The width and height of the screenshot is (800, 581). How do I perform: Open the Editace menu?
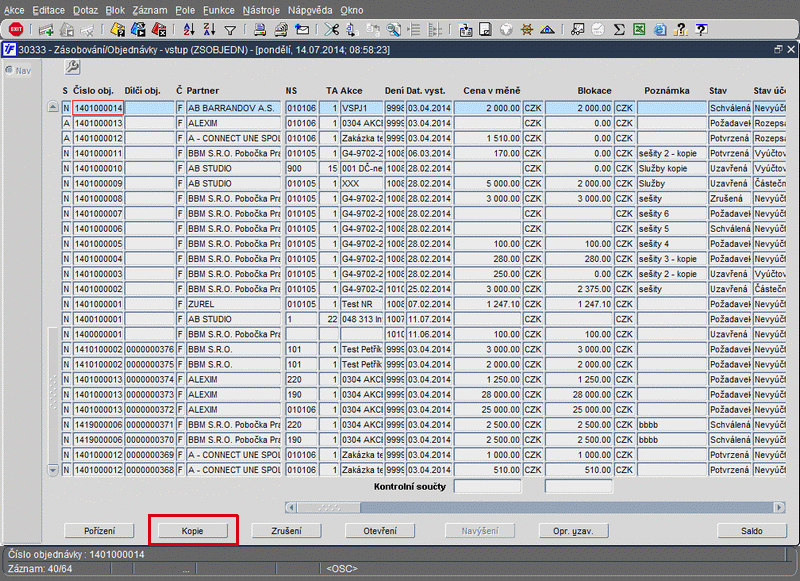tap(48, 10)
